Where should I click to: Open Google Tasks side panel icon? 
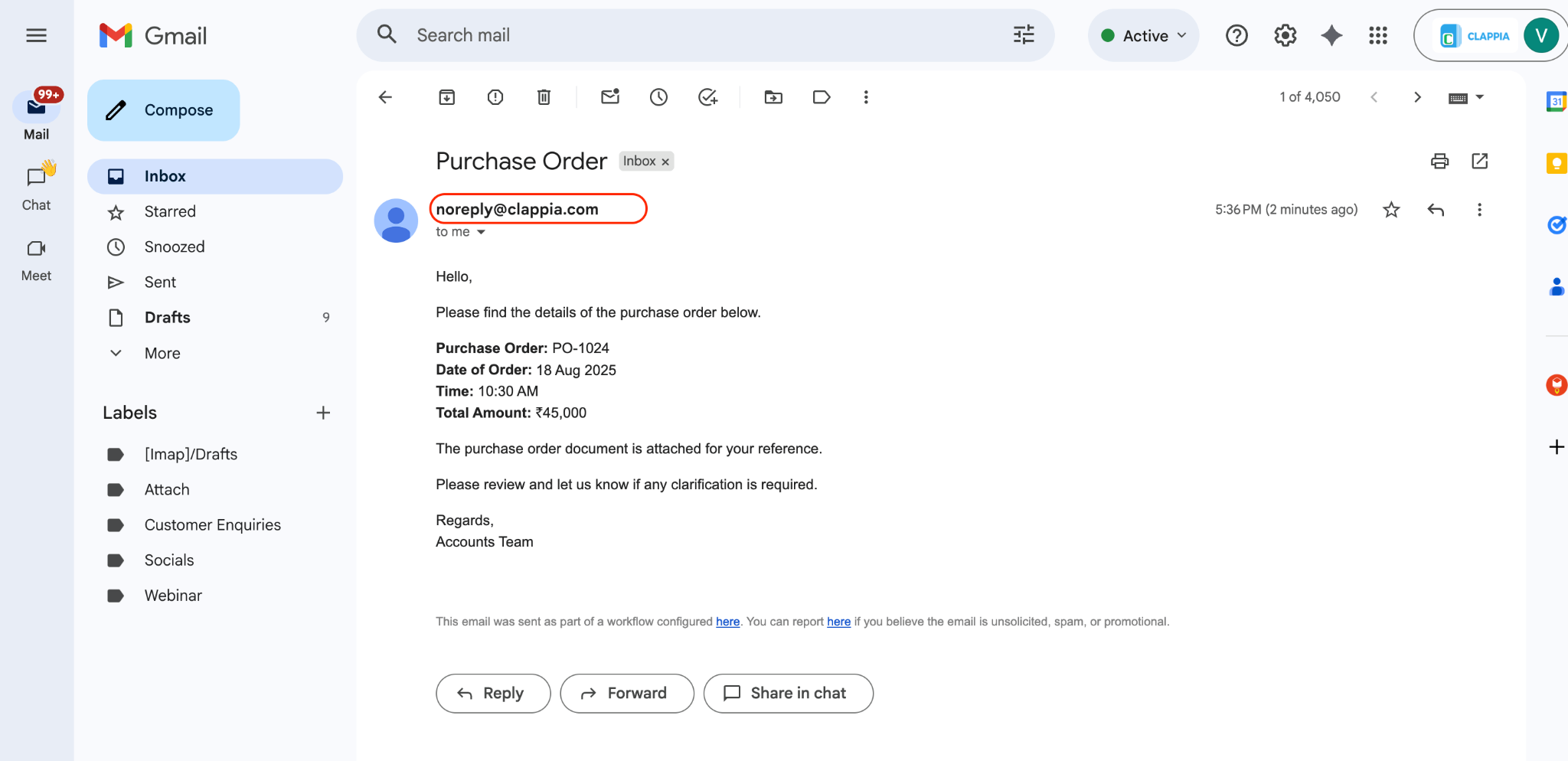tap(1556, 224)
